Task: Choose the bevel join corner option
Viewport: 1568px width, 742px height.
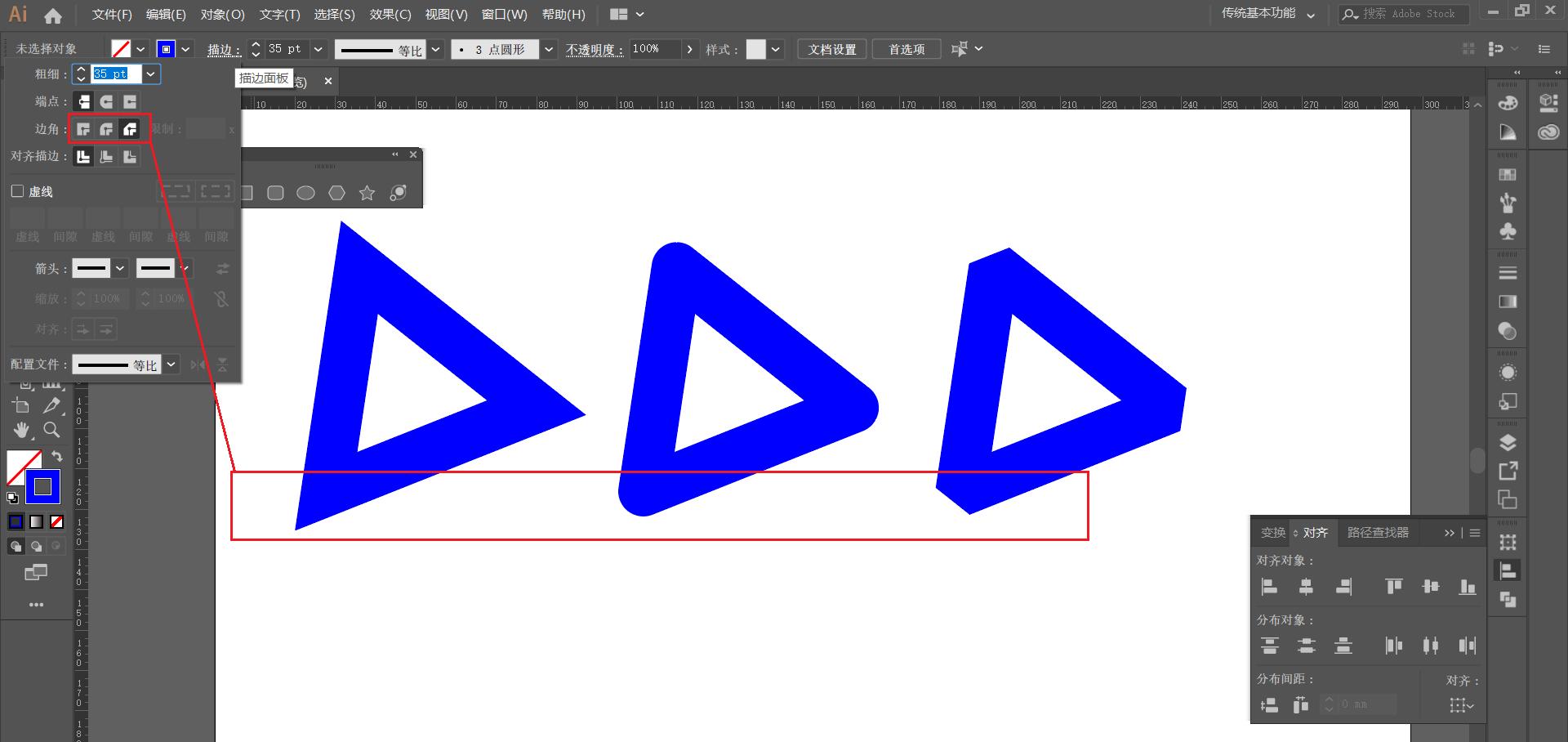Action: point(130,129)
